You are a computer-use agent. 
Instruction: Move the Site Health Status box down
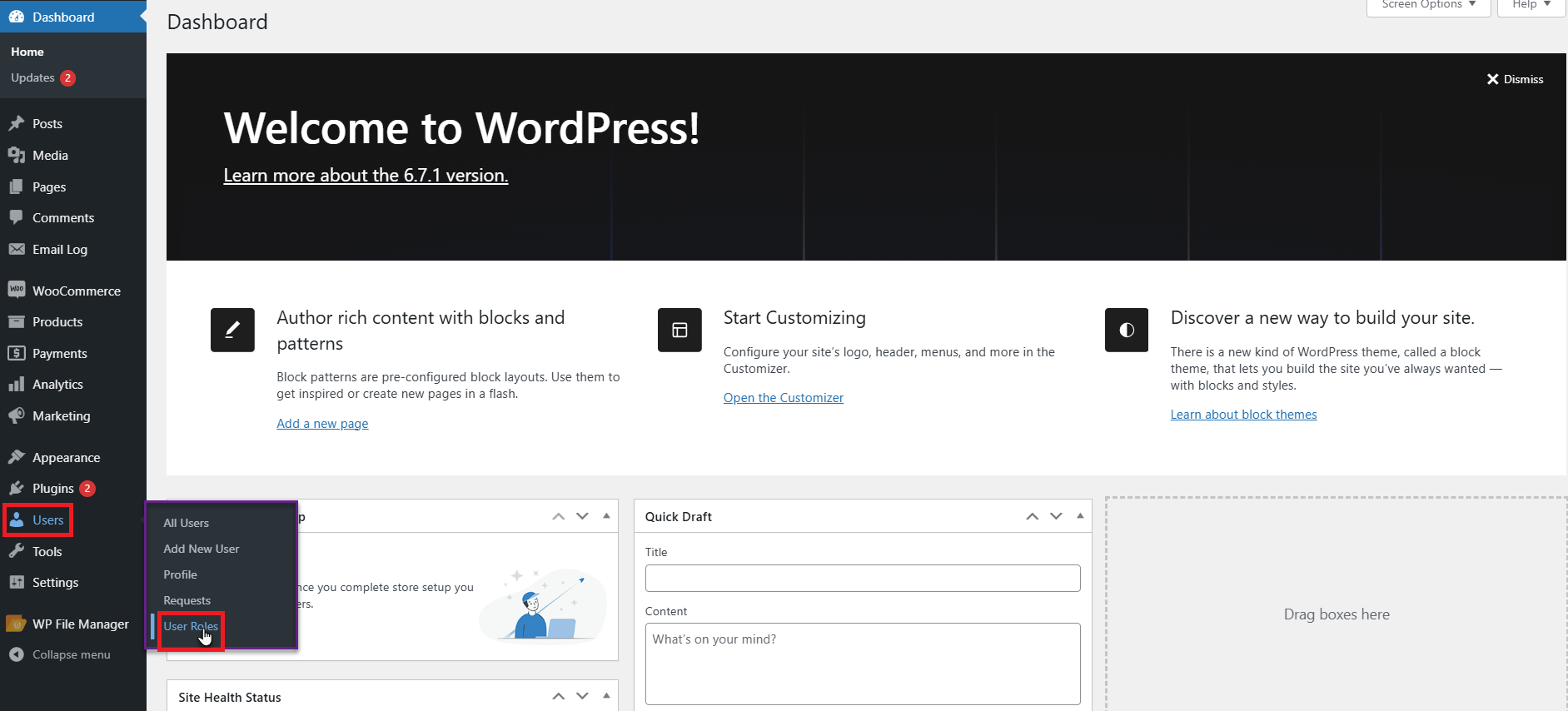tap(582, 696)
